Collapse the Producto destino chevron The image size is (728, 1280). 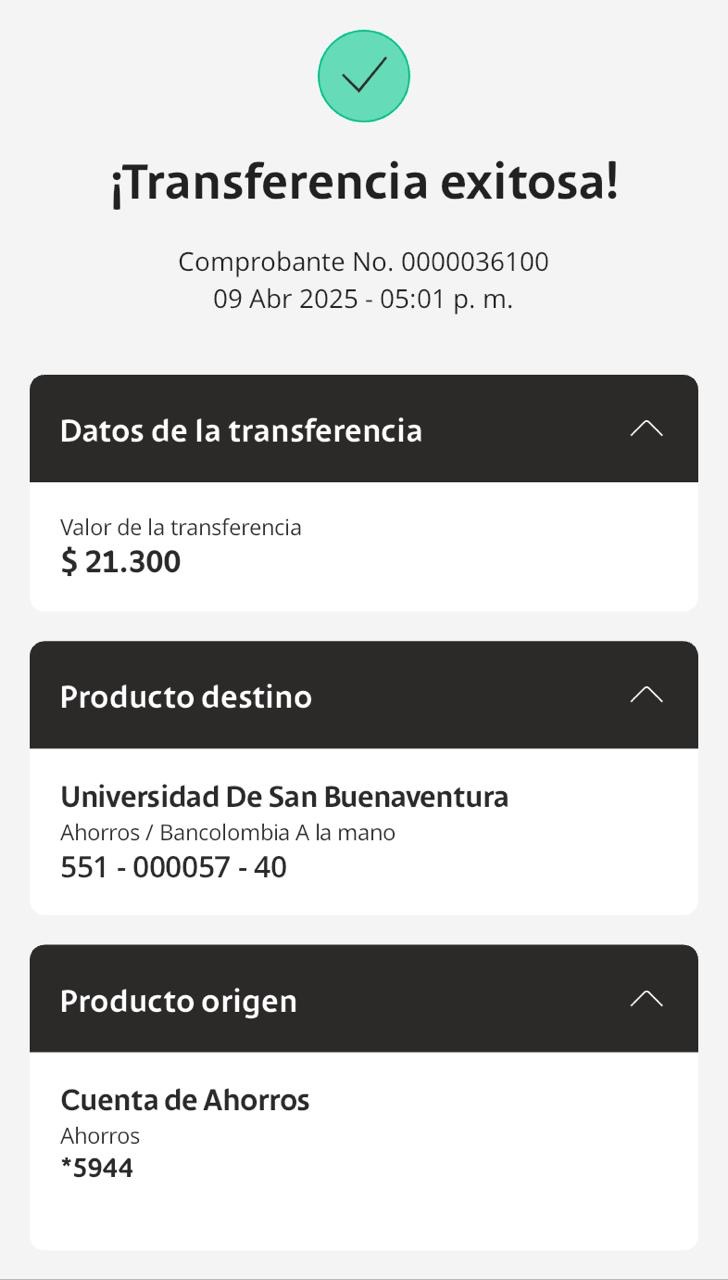point(646,695)
